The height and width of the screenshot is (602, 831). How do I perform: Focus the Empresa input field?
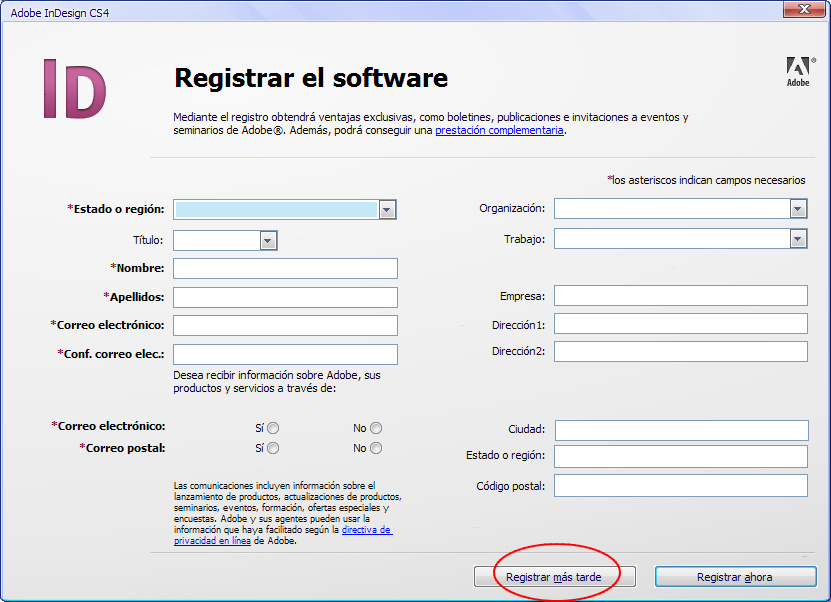point(681,296)
